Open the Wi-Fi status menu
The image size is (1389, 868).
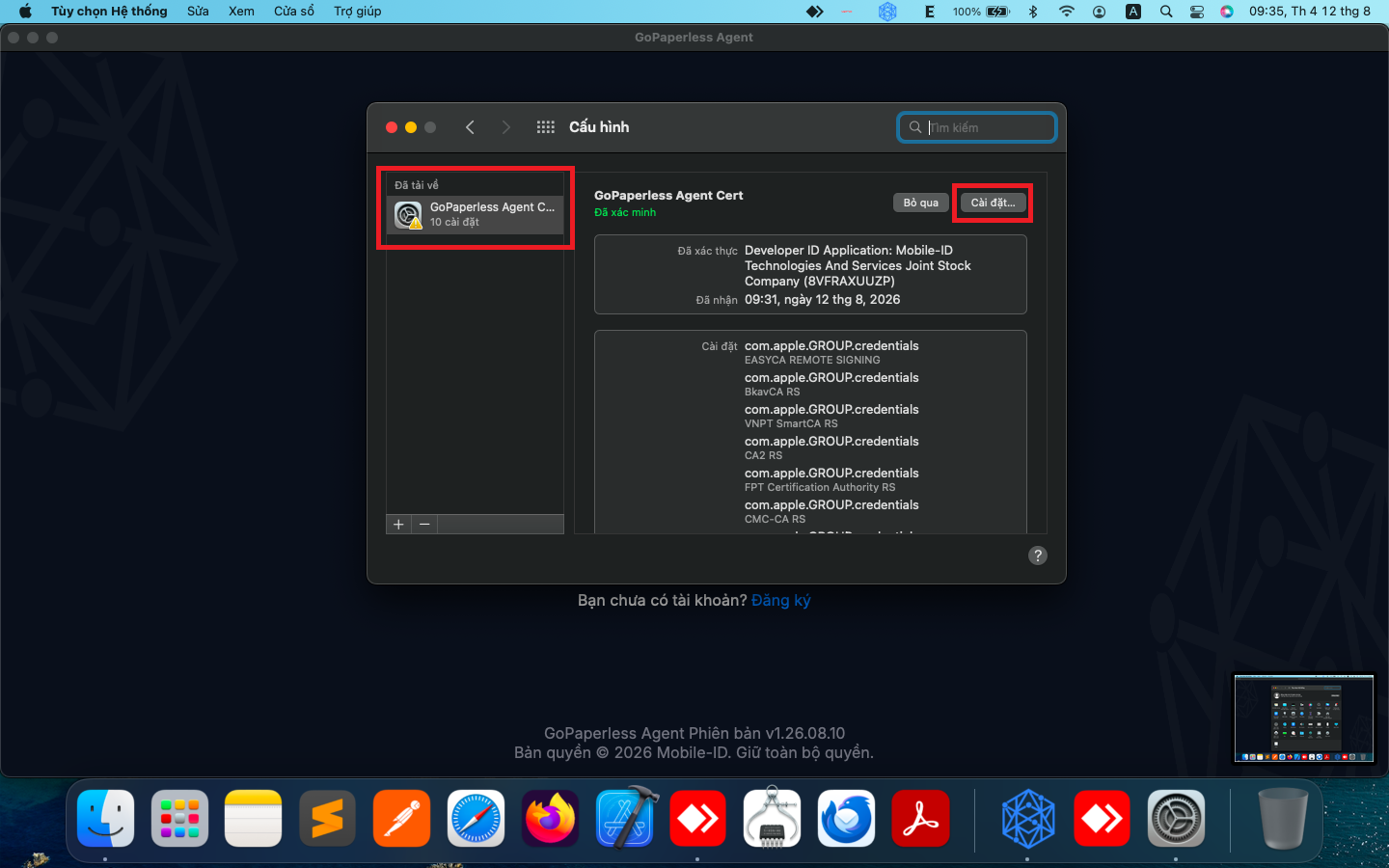click(1066, 12)
